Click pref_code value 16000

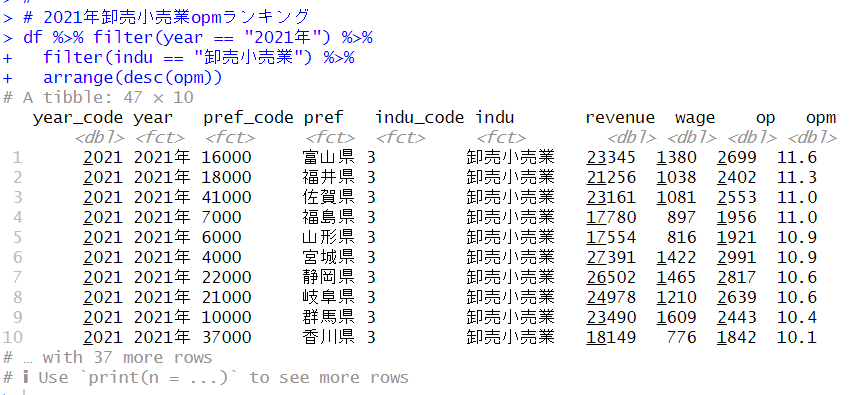pos(226,158)
